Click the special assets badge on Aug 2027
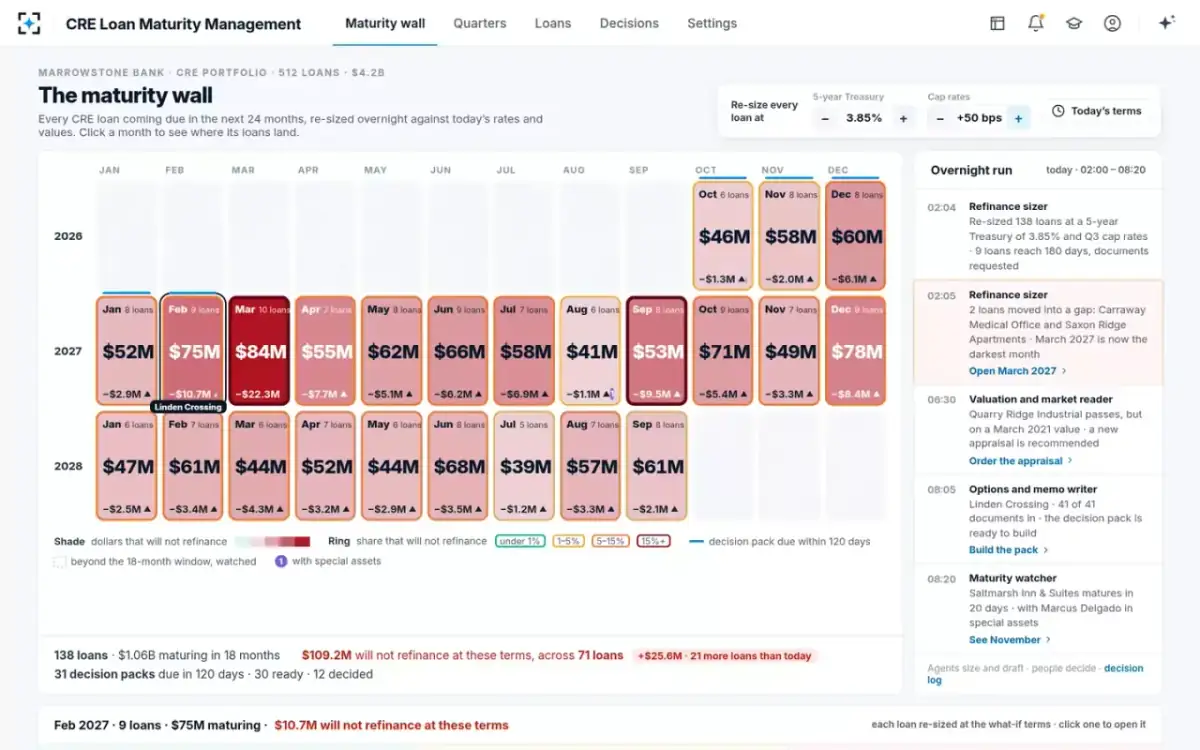Viewport: 1200px width, 750px height. (613, 394)
